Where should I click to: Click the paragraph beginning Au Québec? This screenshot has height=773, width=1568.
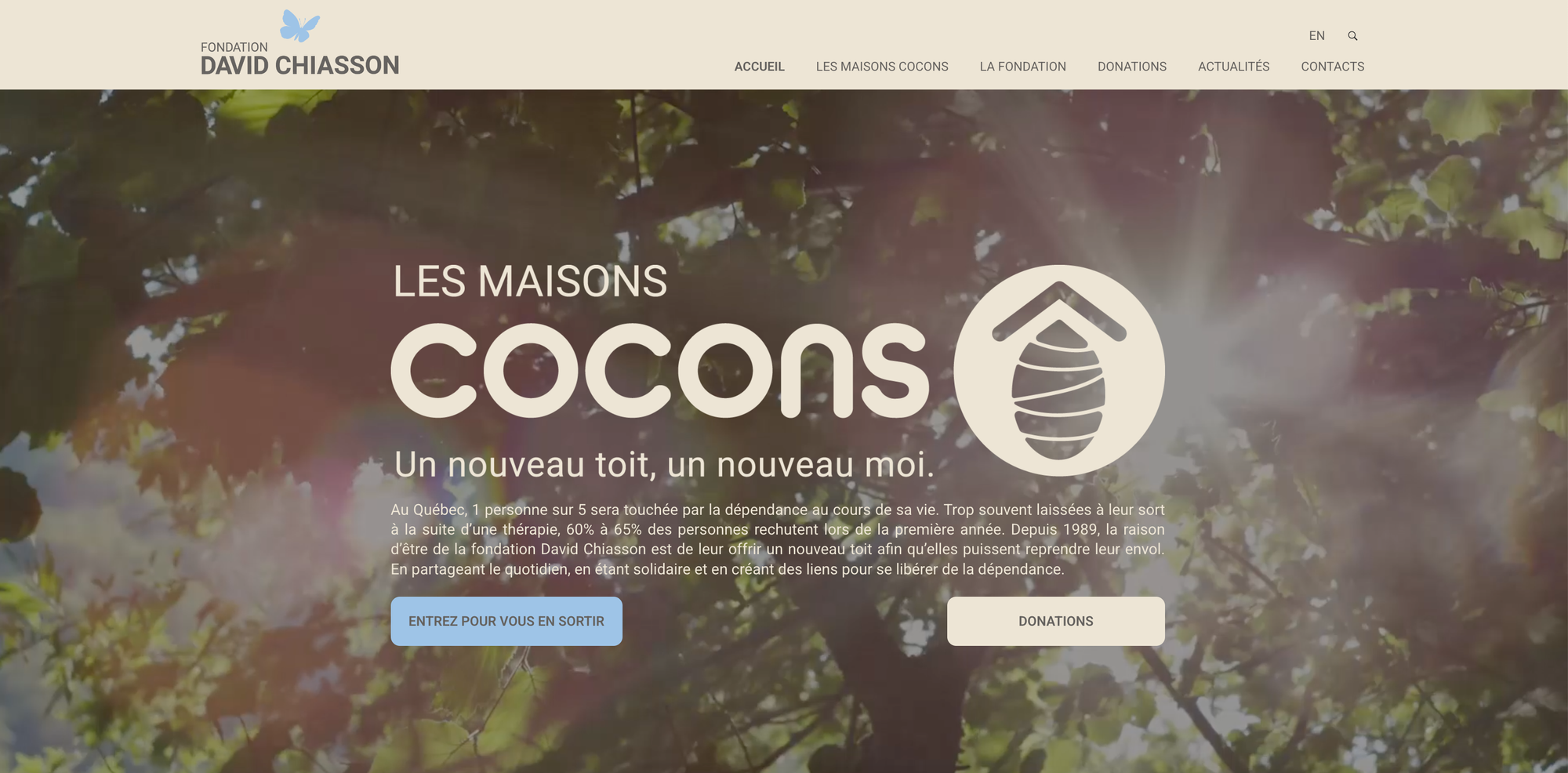pos(778,539)
